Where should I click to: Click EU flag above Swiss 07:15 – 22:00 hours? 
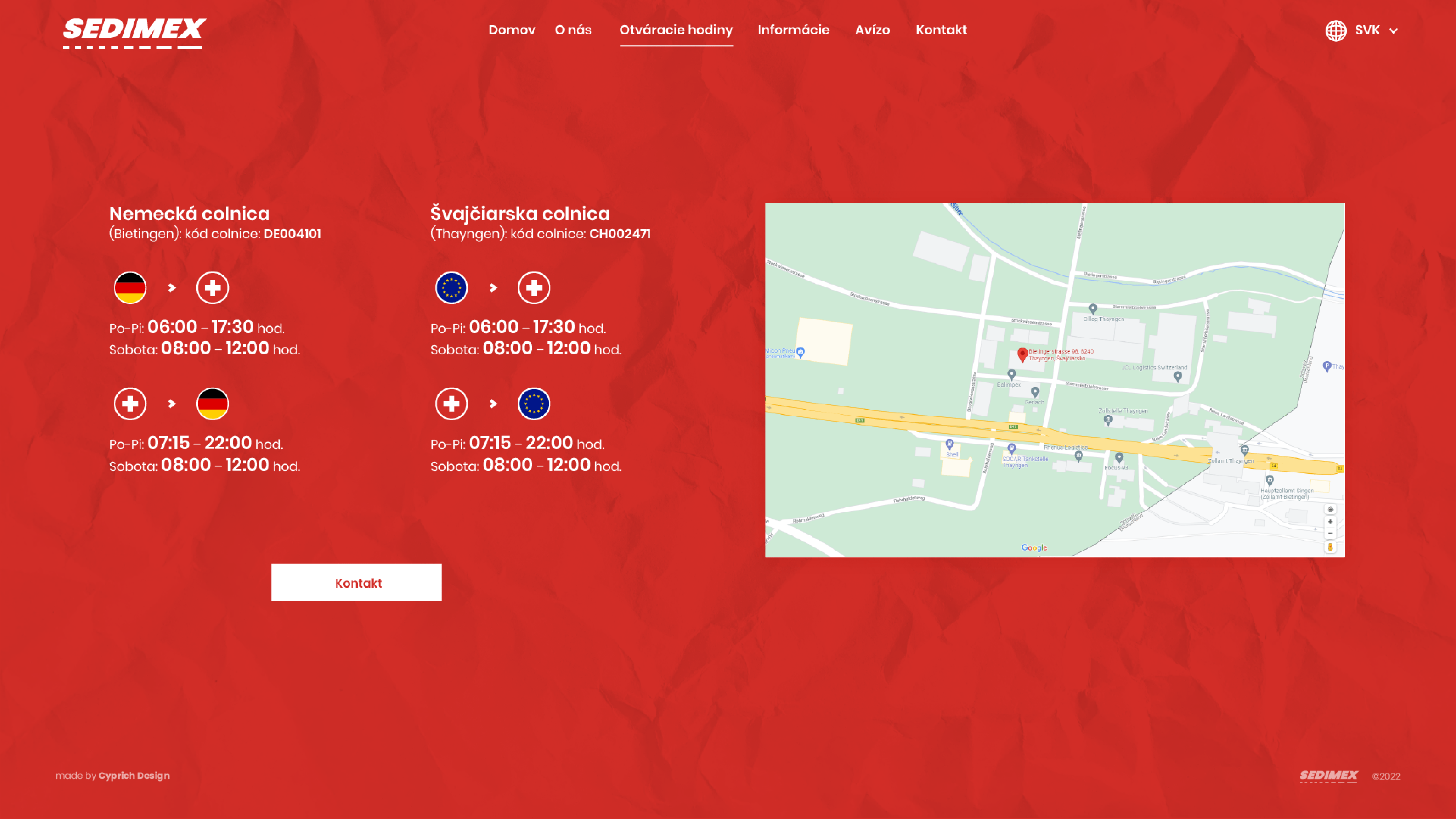[x=534, y=404]
